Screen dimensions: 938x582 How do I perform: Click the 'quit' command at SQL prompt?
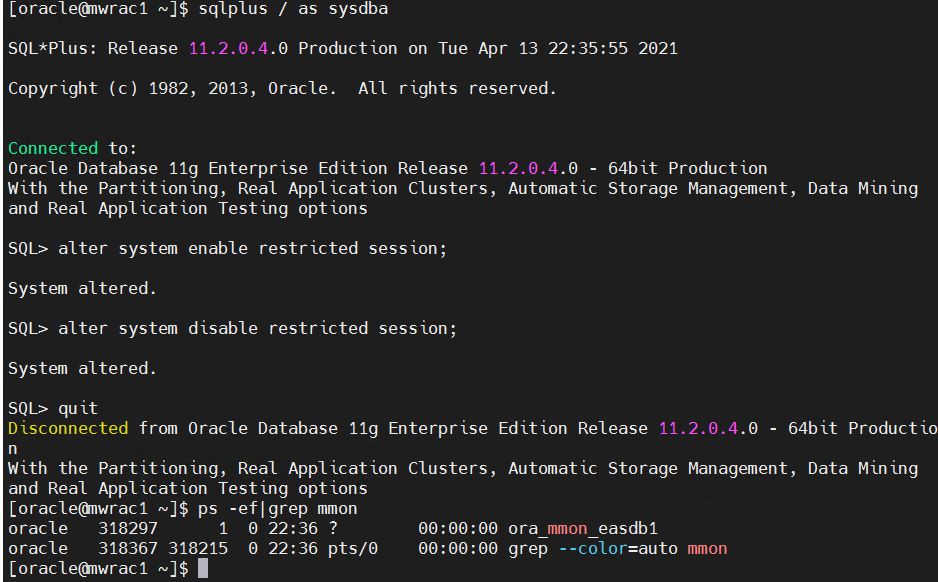click(x=78, y=408)
